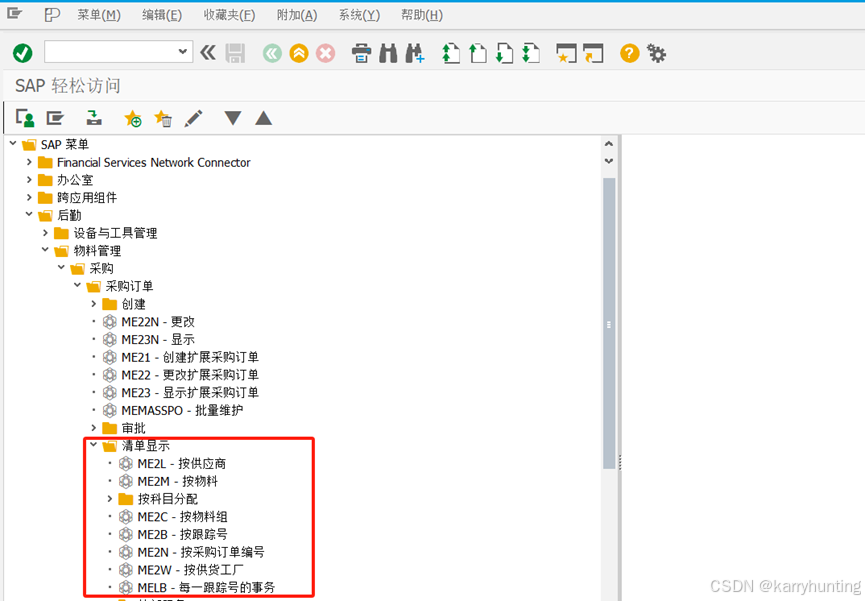Click inside the command input field
Viewport: 865px width, 601px height.
112,52
